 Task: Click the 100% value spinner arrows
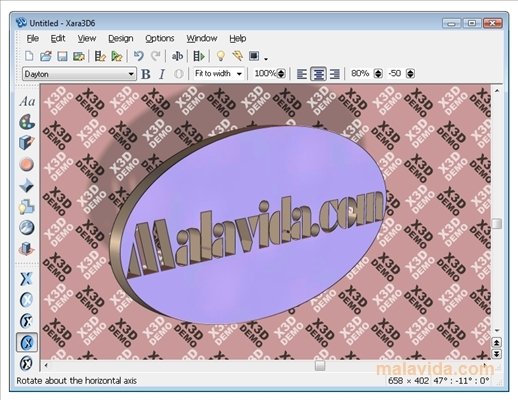tap(281, 73)
